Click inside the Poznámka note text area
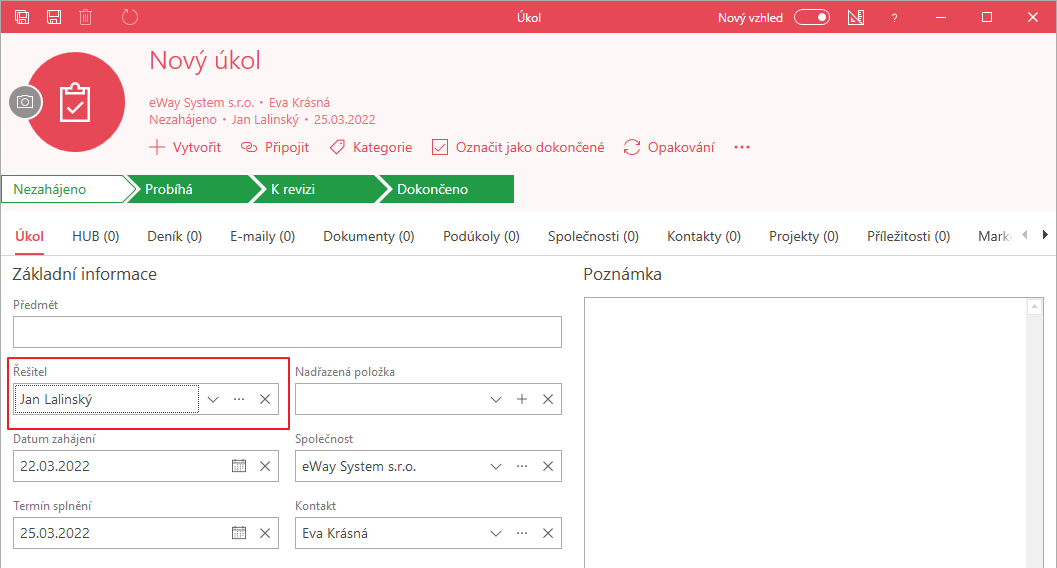1057x568 pixels. click(x=805, y=433)
